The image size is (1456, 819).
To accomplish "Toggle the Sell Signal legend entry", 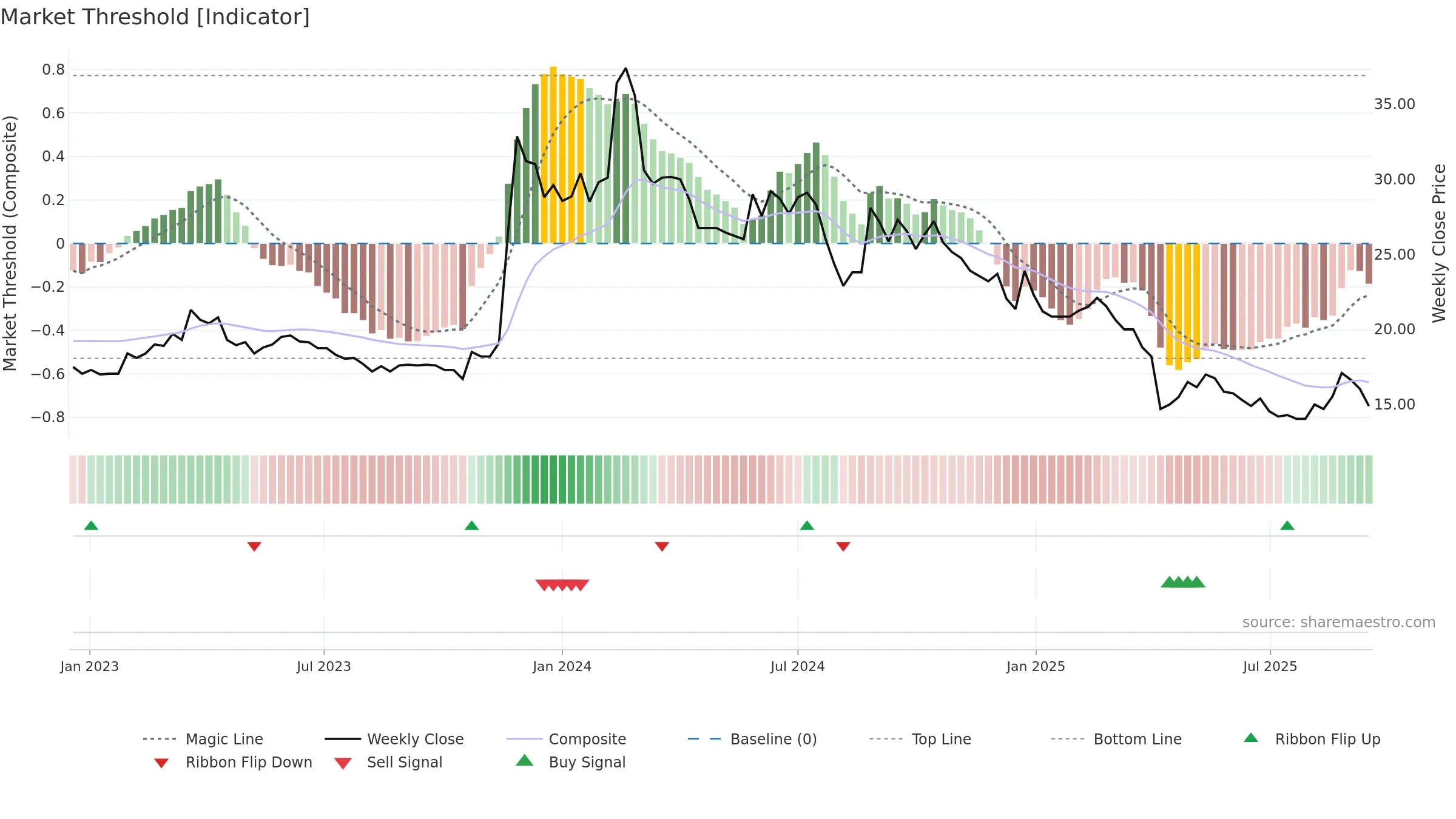I will (x=388, y=762).
